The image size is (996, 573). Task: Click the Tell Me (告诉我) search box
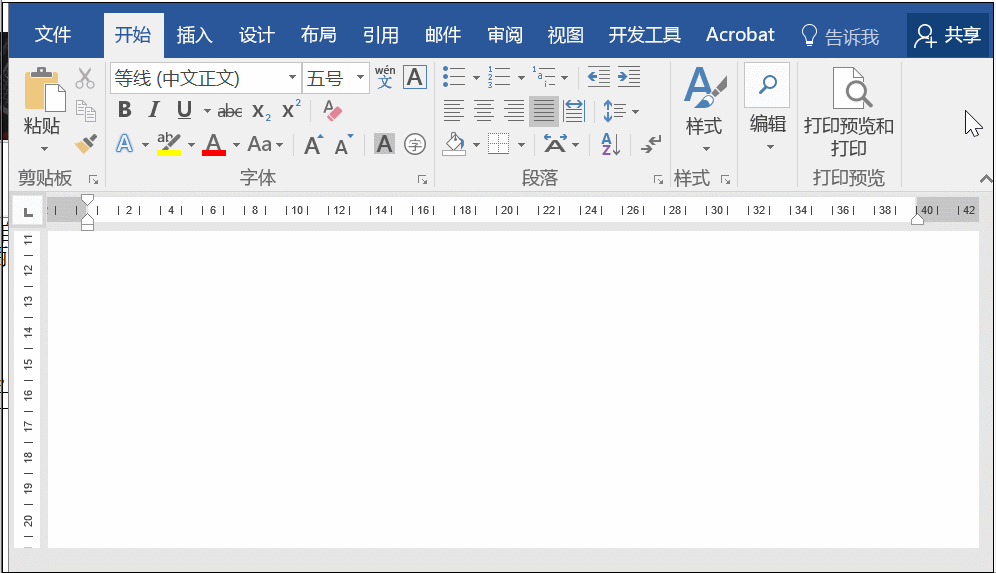point(840,36)
